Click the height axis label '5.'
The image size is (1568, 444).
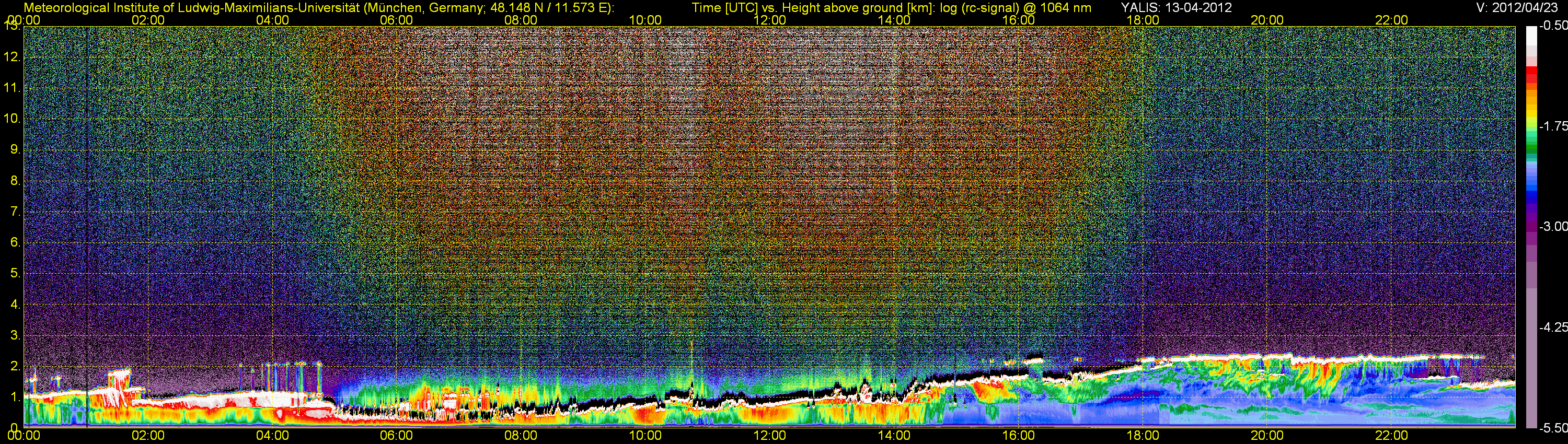point(15,273)
